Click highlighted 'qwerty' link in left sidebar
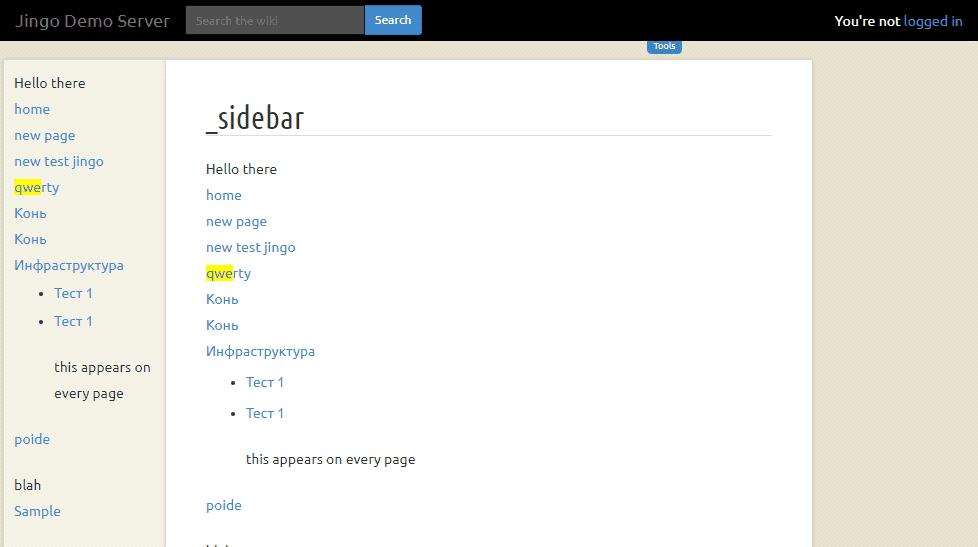The width and height of the screenshot is (978, 547). point(36,187)
